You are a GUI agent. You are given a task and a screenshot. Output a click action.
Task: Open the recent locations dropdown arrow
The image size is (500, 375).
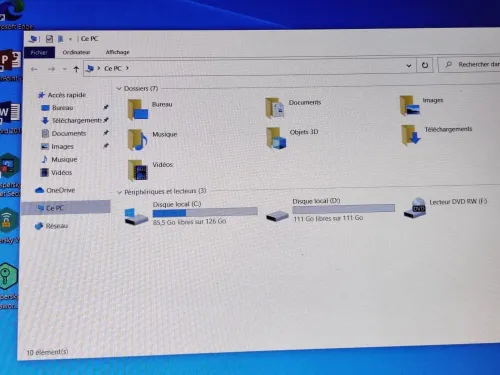(x=65, y=69)
